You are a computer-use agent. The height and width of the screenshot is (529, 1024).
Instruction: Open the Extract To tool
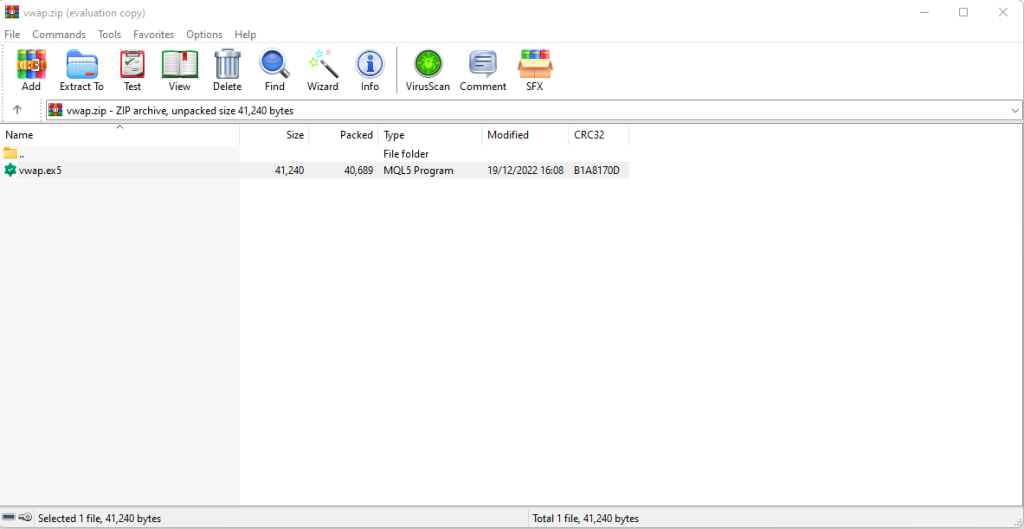(81, 70)
